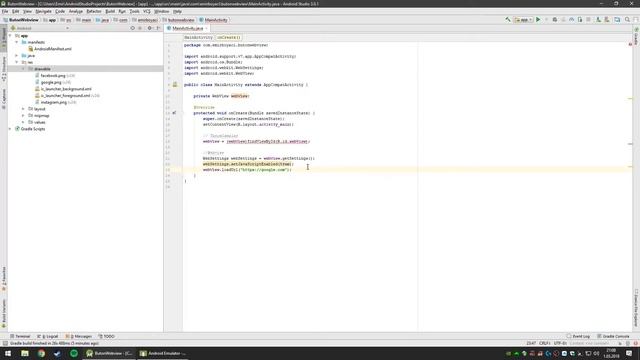Expand the layout folder

(23, 109)
